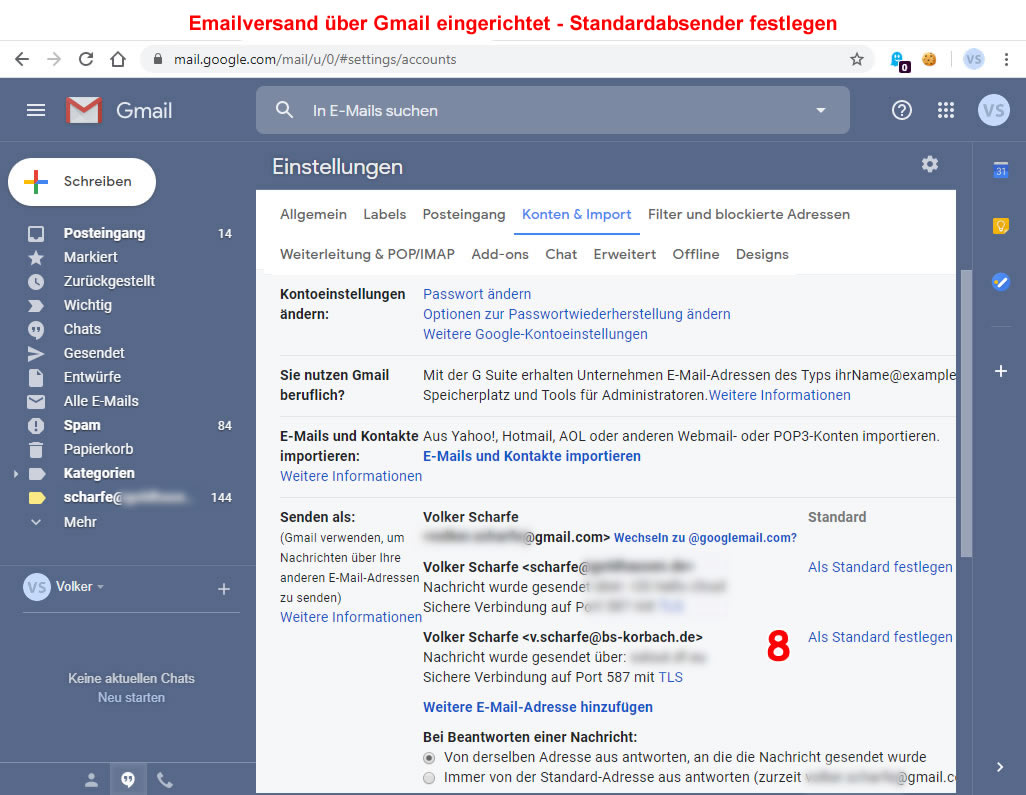
Task: Click the search magnifier icon
Action: pos(284,110)
